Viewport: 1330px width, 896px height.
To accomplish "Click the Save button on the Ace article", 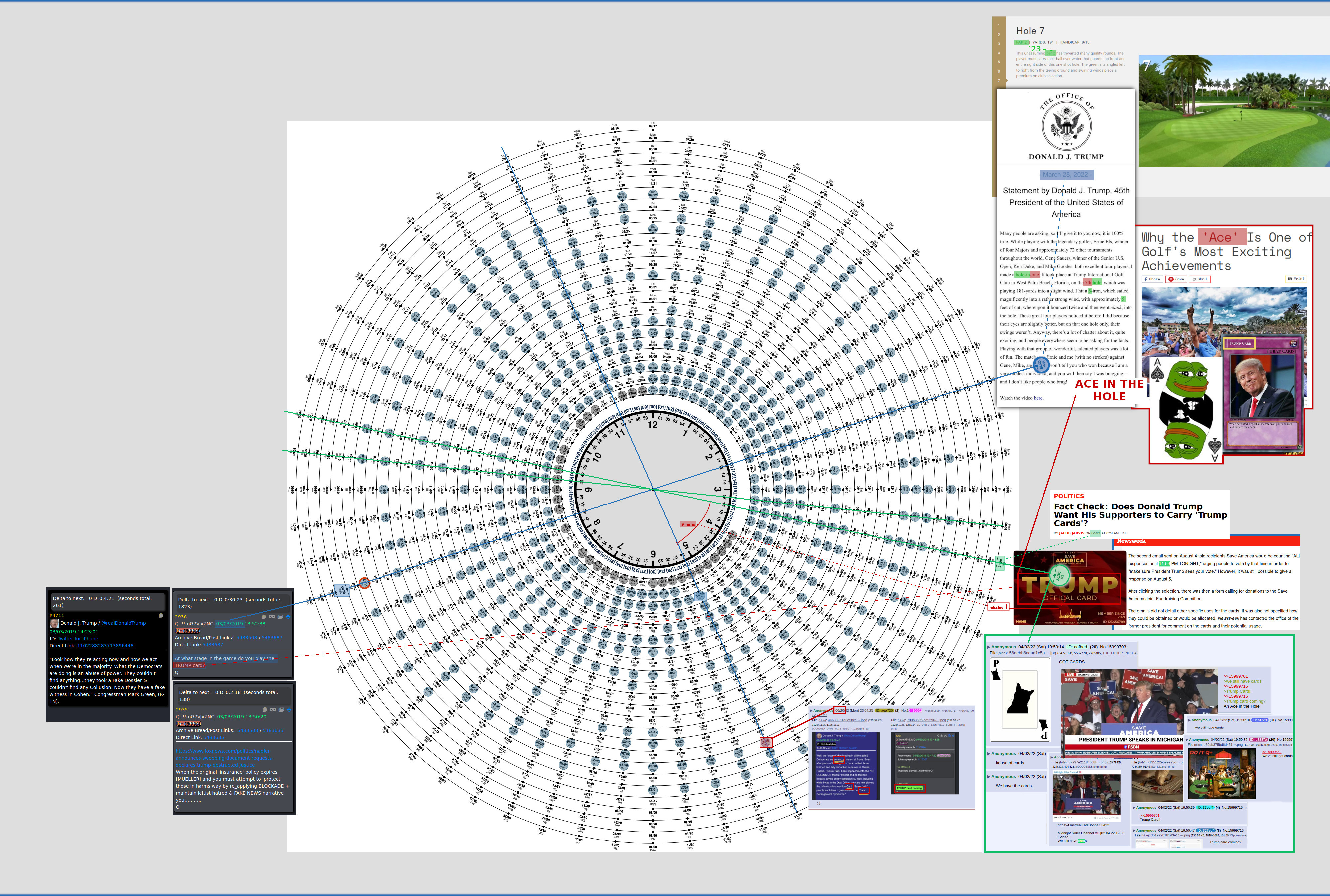I will (x=1176, y=279).
